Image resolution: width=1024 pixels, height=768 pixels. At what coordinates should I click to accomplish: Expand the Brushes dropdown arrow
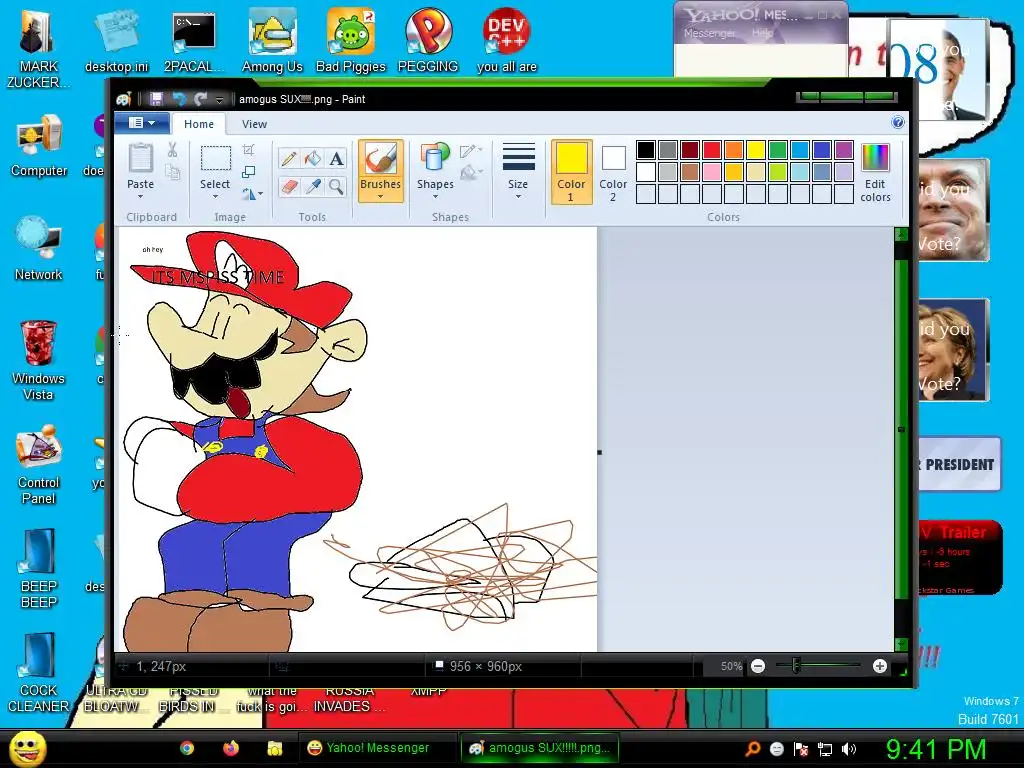[380, 197]
